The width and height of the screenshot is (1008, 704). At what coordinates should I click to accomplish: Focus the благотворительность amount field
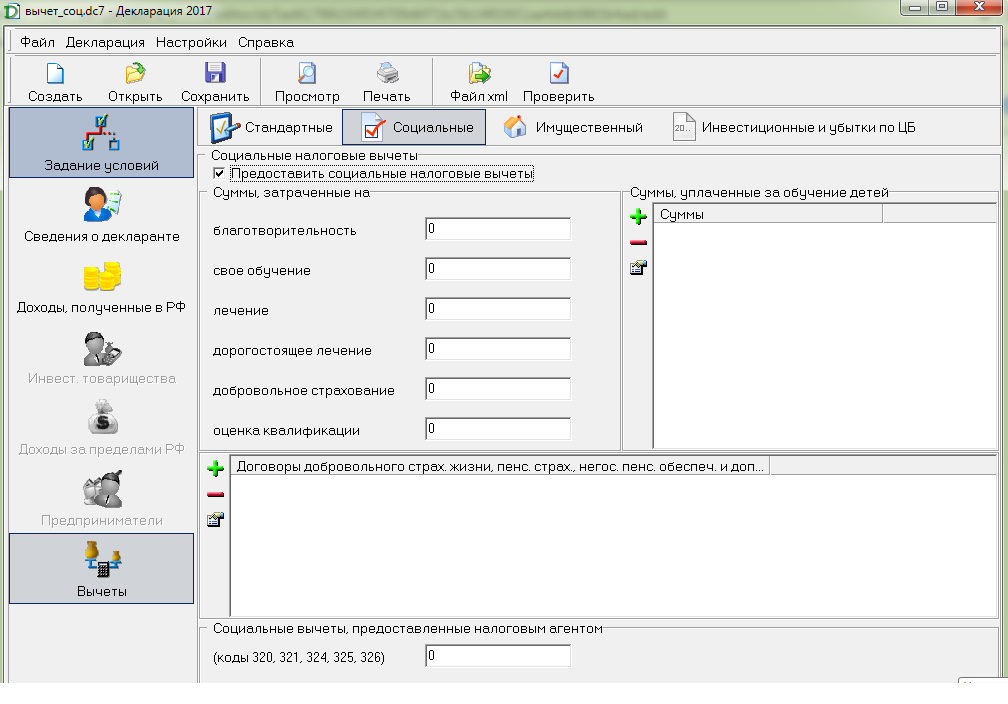click(x=498, y=229)
